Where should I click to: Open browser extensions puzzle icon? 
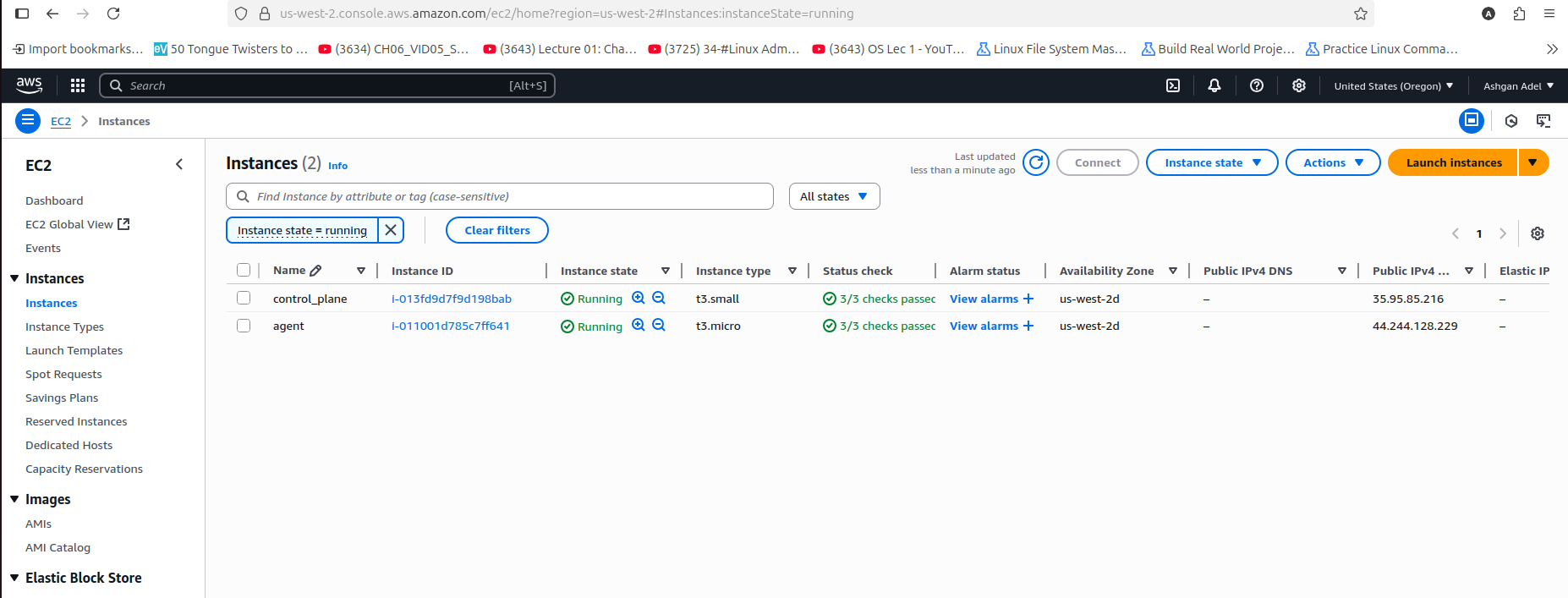1519,14
